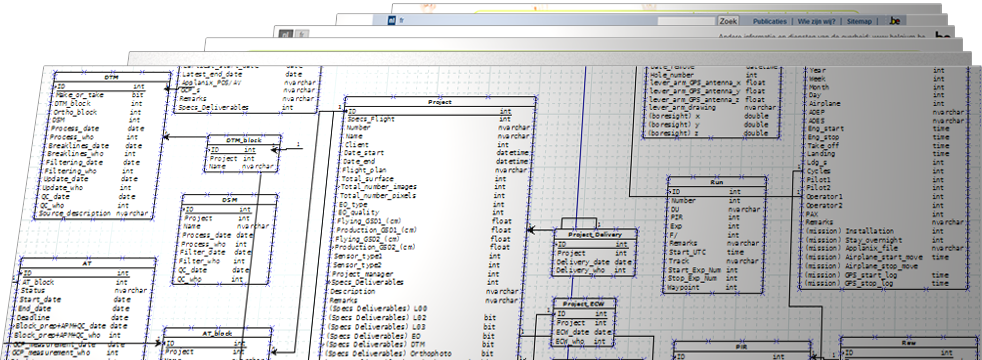Select the Run table header
This screenshot has height=360, width=982.
pyautogui.click(x=716, y=182)
